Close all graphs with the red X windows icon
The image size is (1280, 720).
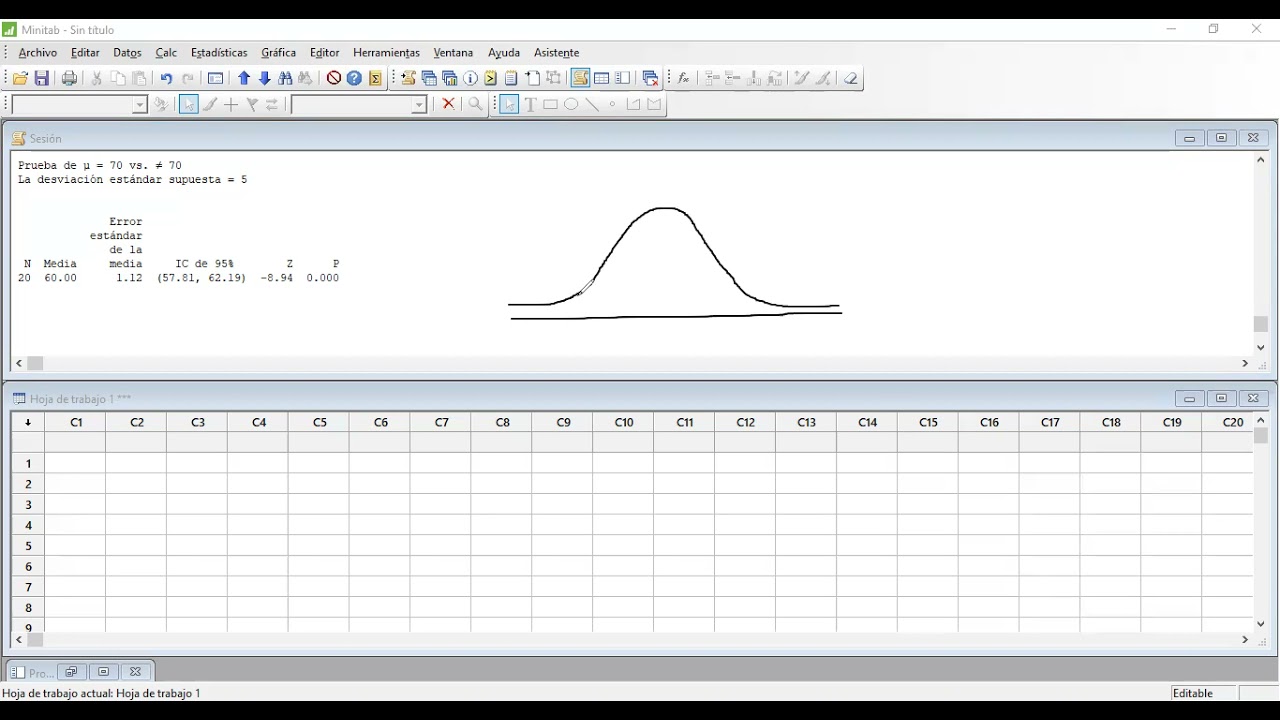pyautogui.click(x=651, y=78)
